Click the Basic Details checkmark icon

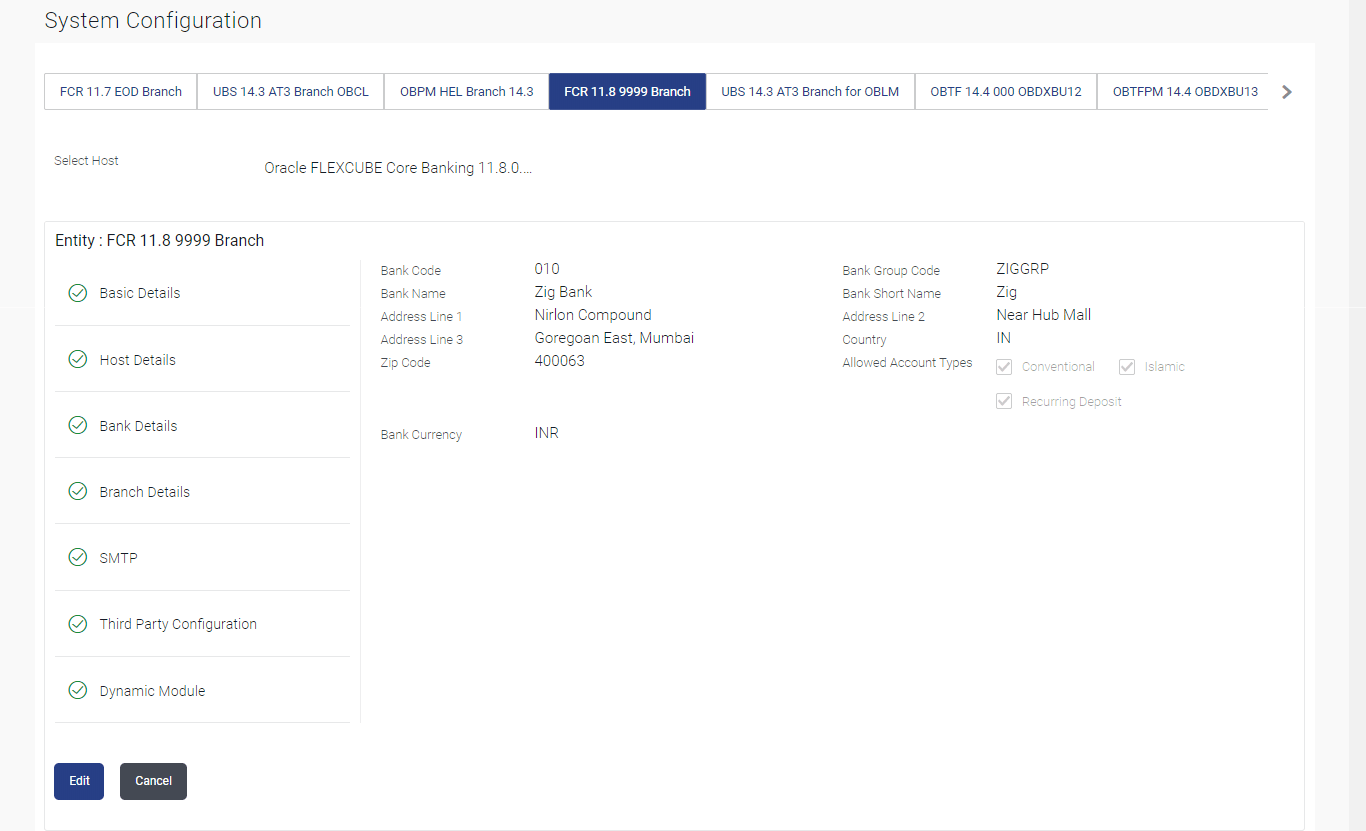pos(77,293)
